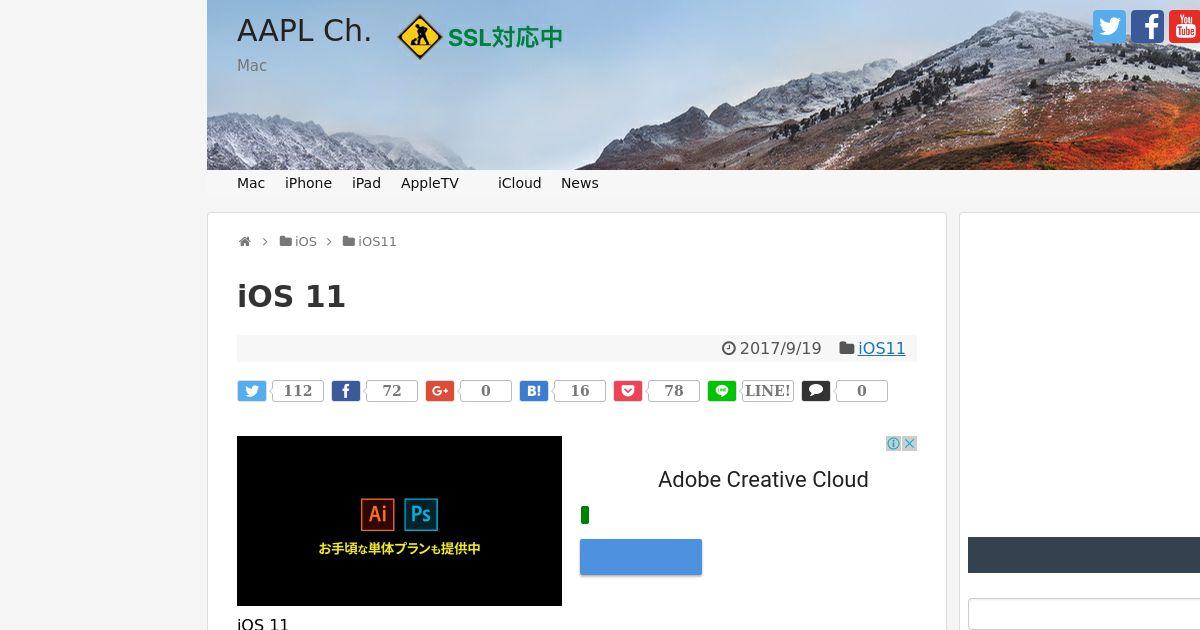Image resolution: width=1200 pixels, height=630 pixels.
Task: Share the article with the Twitter button
Action: coord(252,391)
